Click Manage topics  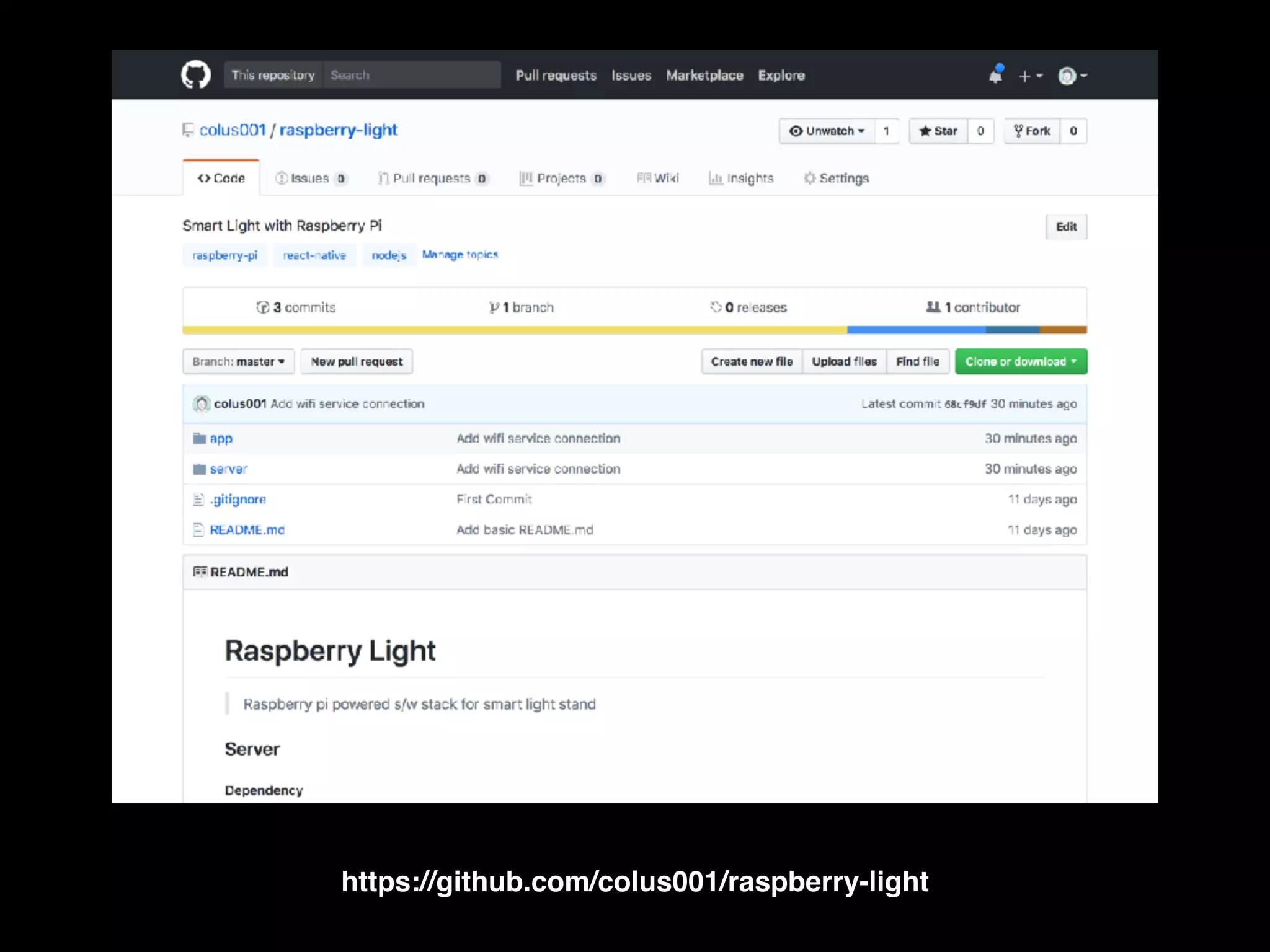[460, 254]
